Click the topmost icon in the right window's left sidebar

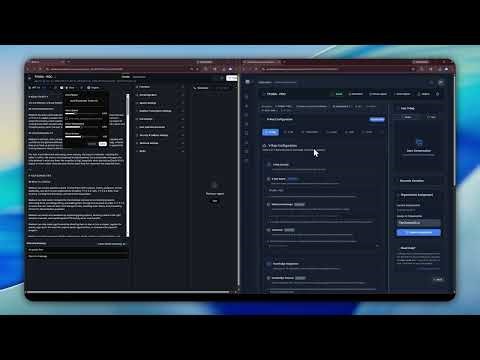point(247,97)
